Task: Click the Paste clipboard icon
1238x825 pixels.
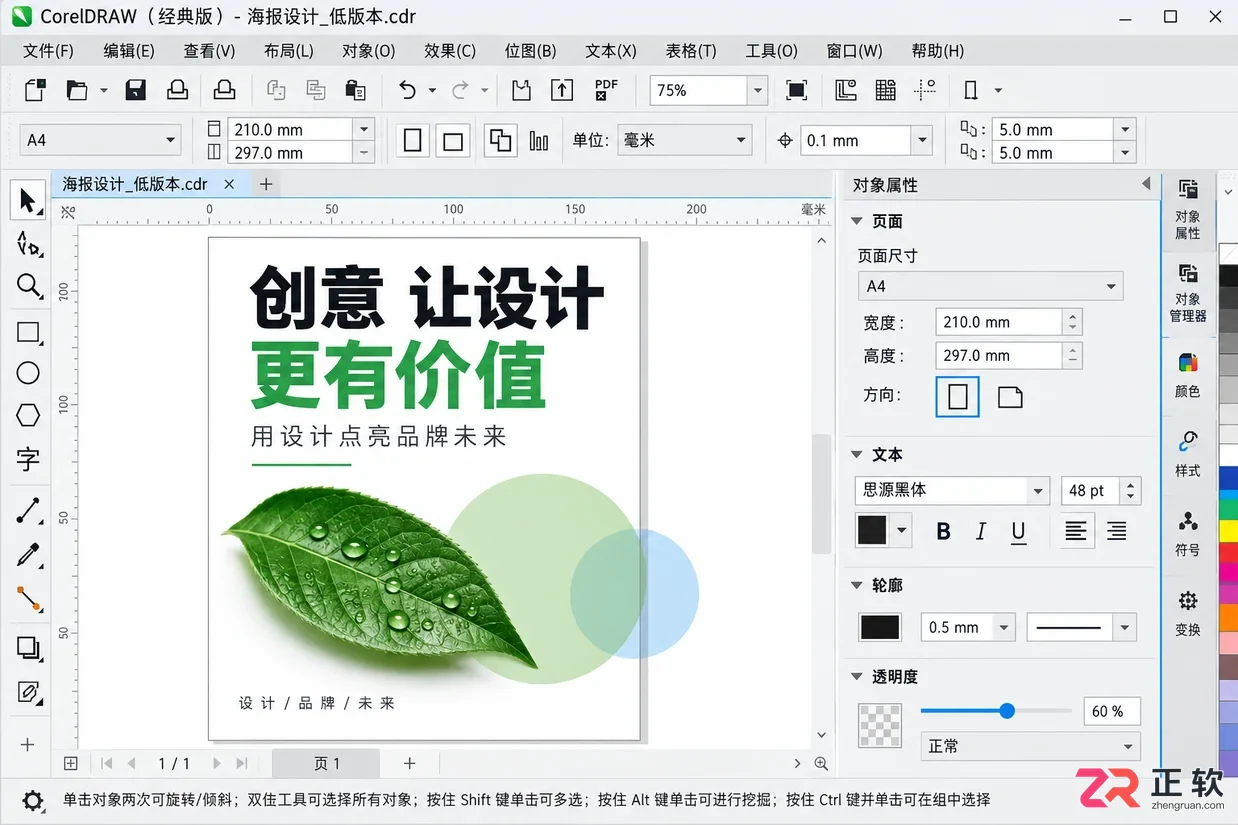Action: (355, 90)
